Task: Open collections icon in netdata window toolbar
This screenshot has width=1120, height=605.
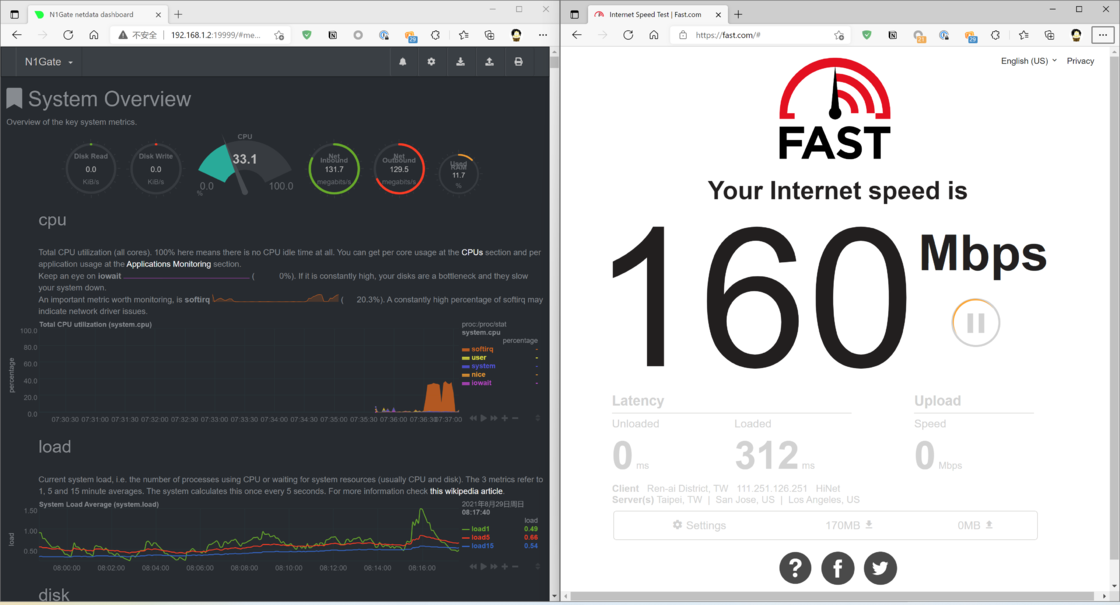Action: pos(489,35)
